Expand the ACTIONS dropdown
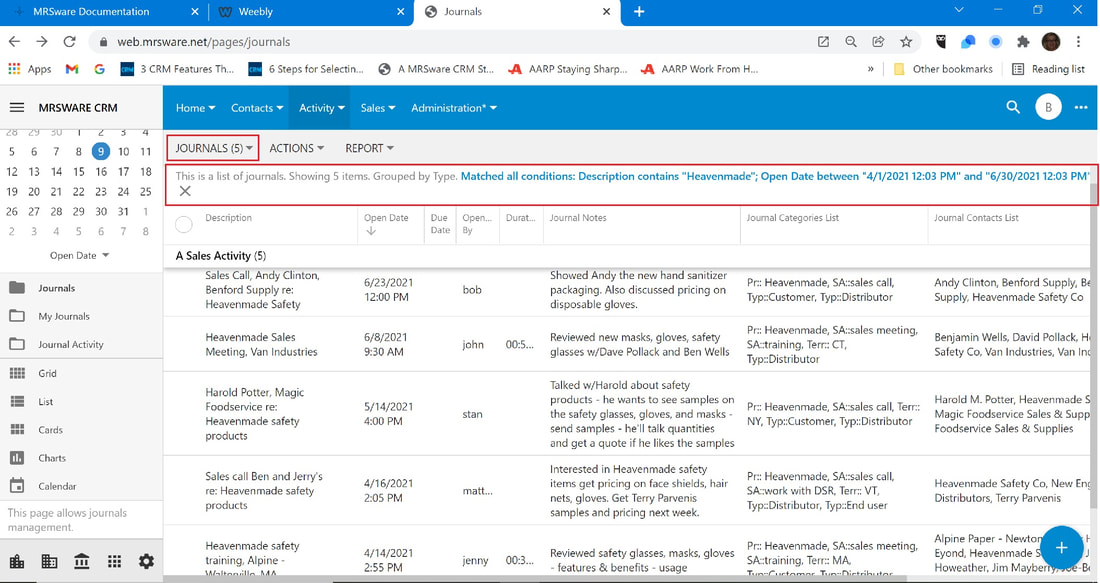 coord(297,148)
